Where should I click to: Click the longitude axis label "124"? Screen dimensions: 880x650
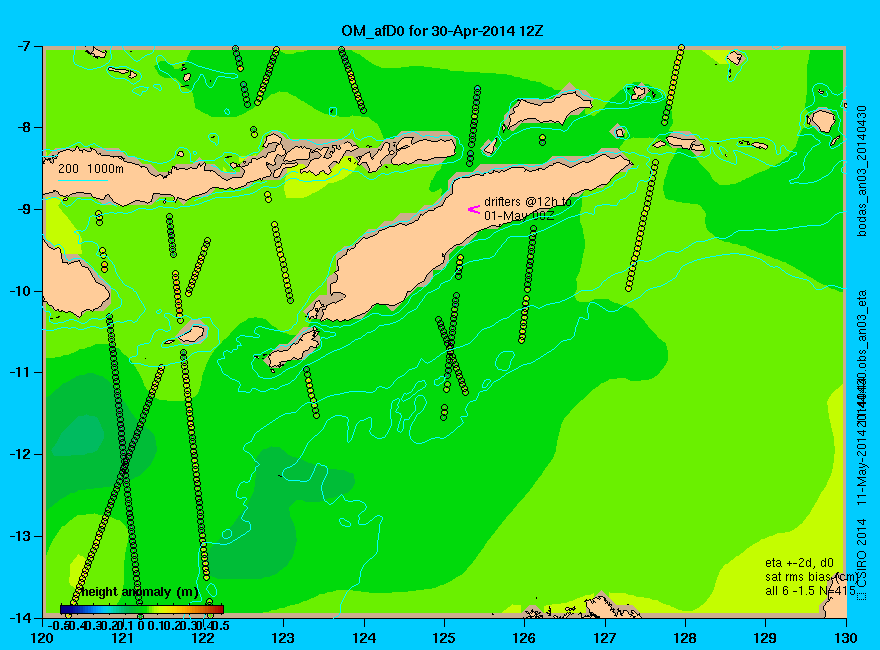(364, 638)
